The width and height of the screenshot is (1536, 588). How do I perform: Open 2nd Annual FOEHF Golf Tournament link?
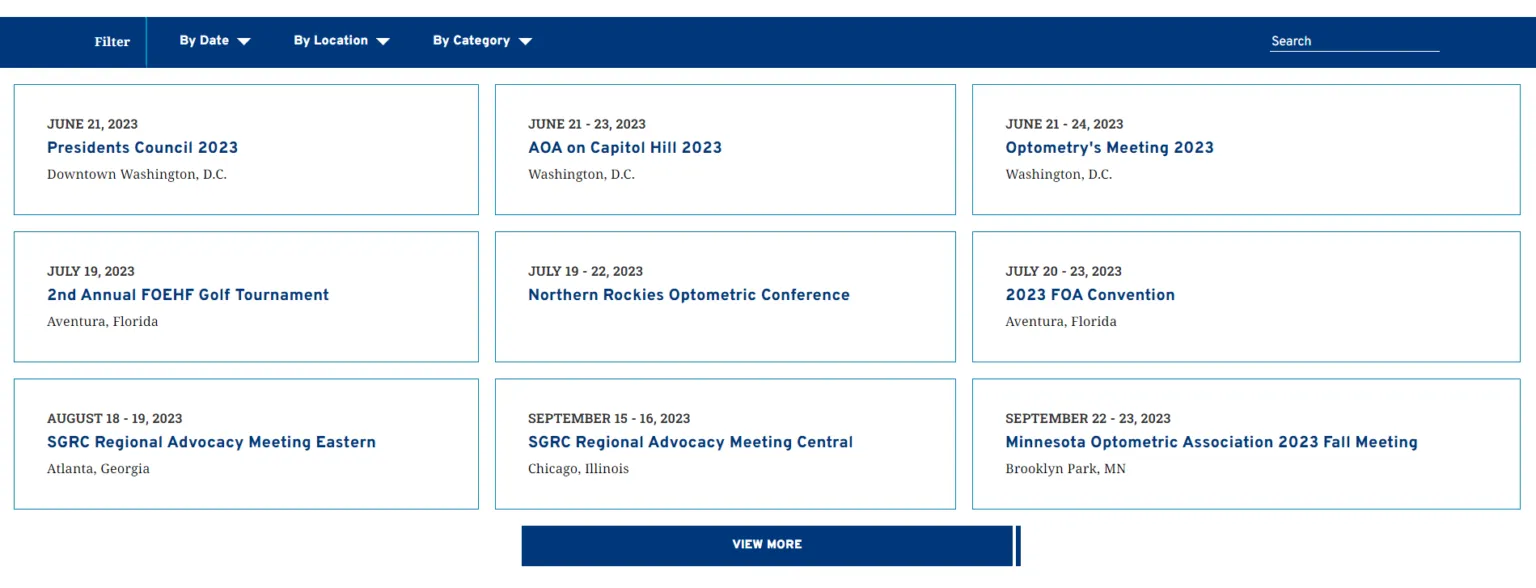[188, 295]
